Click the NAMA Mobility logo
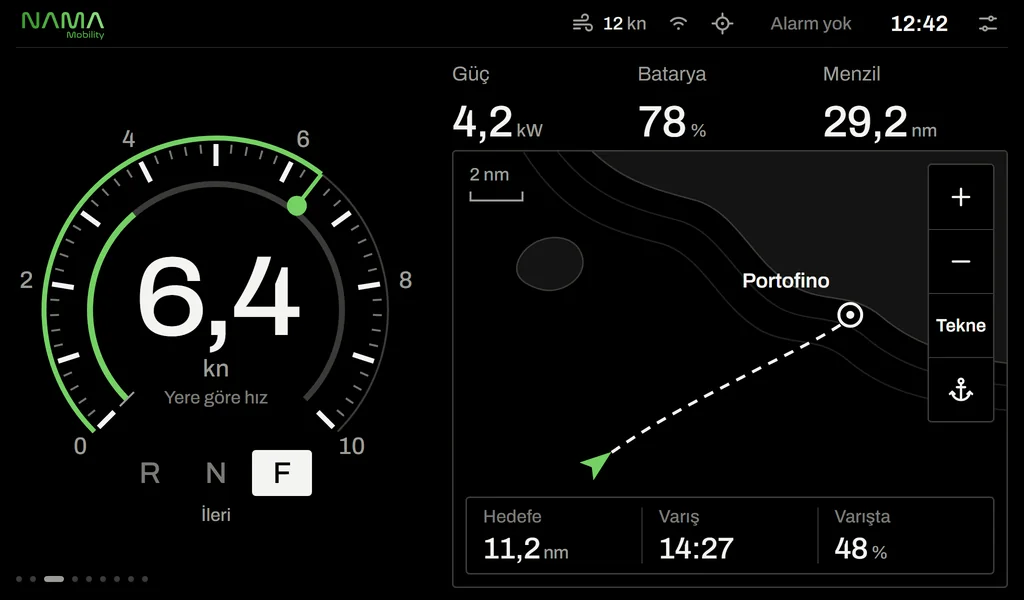Screen dimensions: 1024x600 click(63, 25)
